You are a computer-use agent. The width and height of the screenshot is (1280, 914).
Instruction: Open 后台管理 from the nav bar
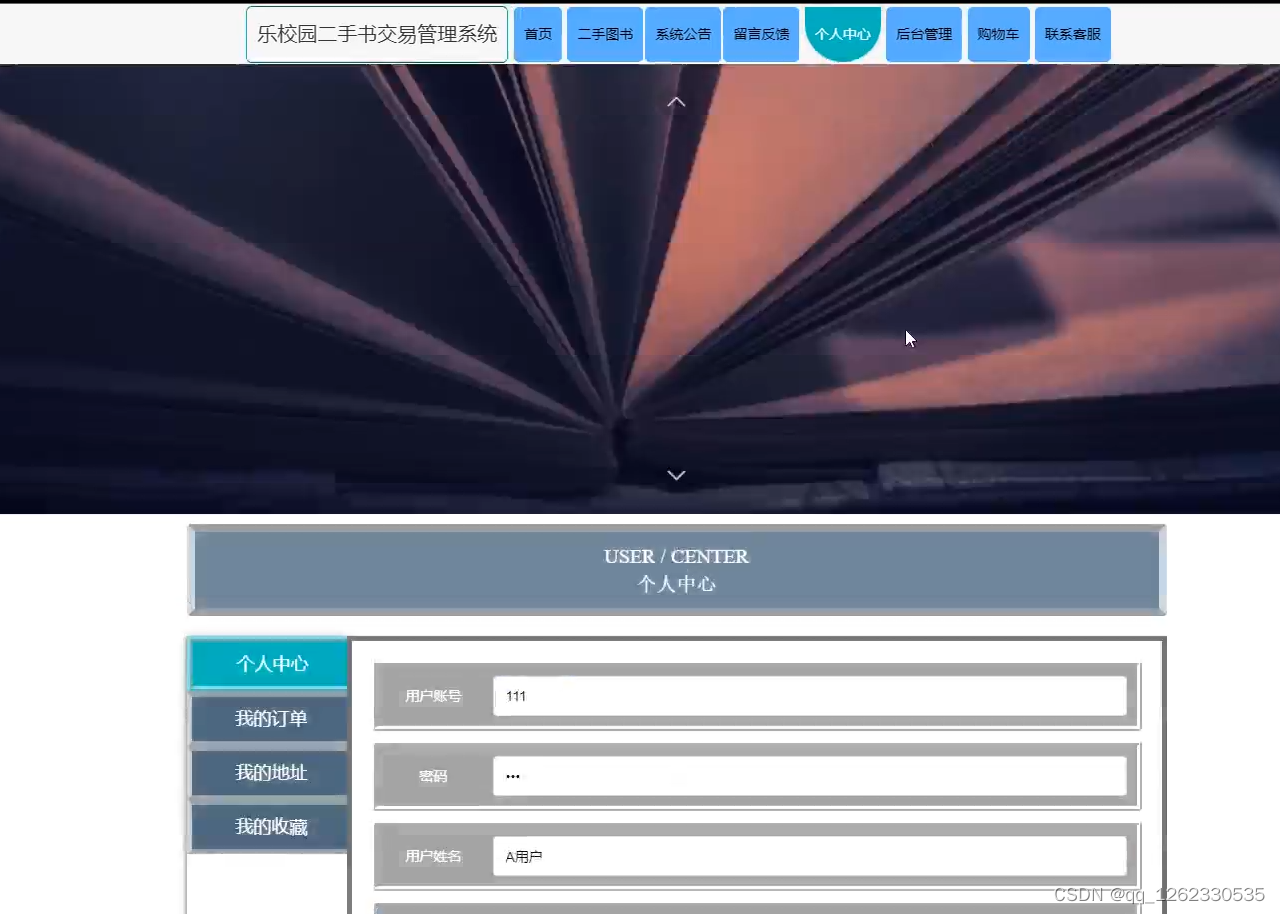pyautogui.click(x=924, y=34)
